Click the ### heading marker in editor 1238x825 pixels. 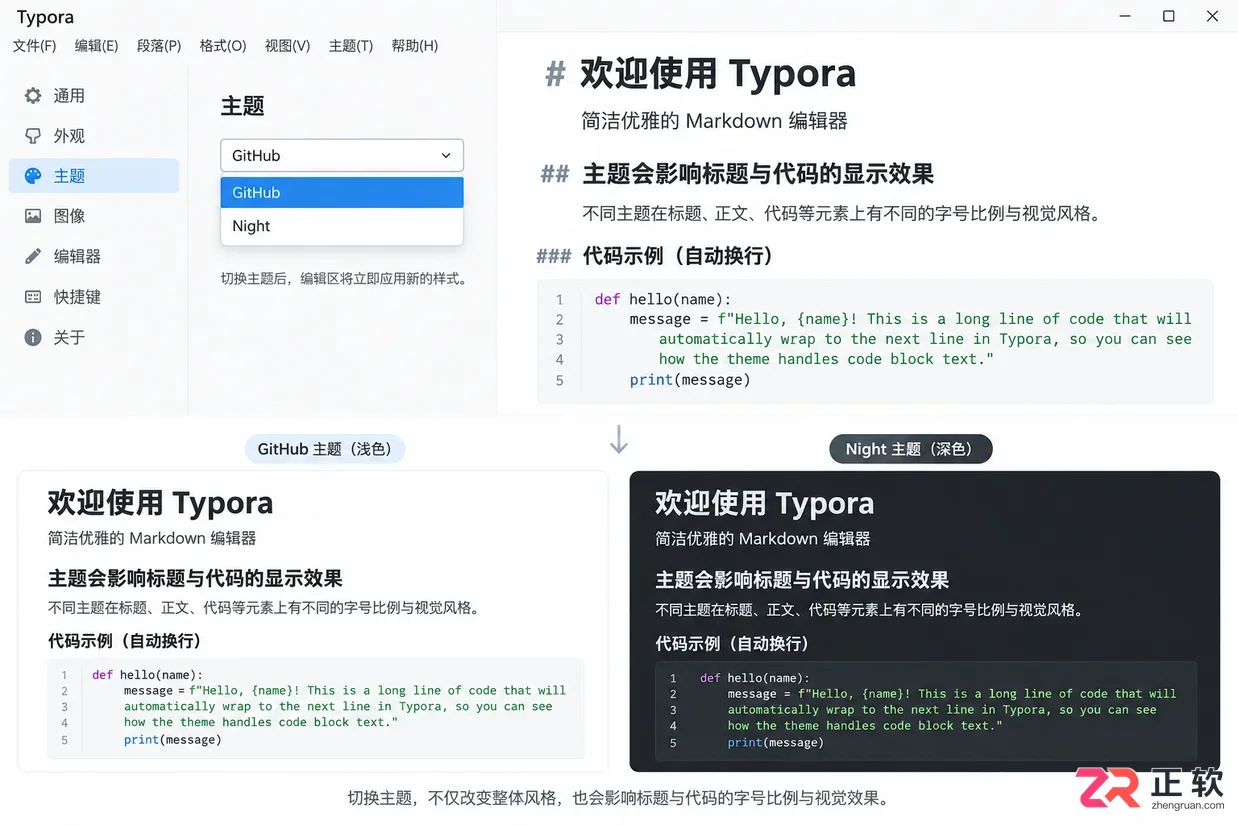point(554,257)
